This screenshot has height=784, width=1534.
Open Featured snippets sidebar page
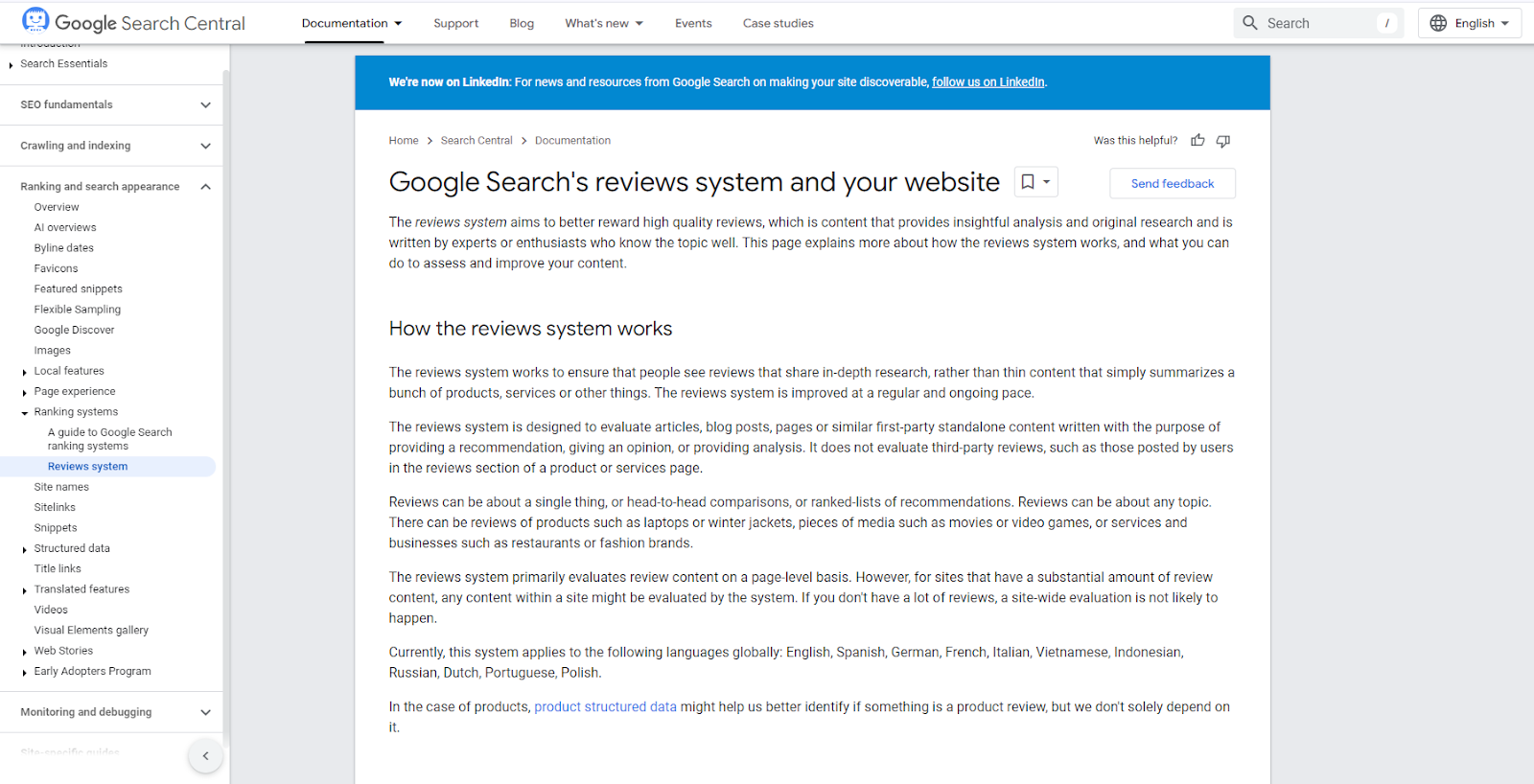click(79, 288)
